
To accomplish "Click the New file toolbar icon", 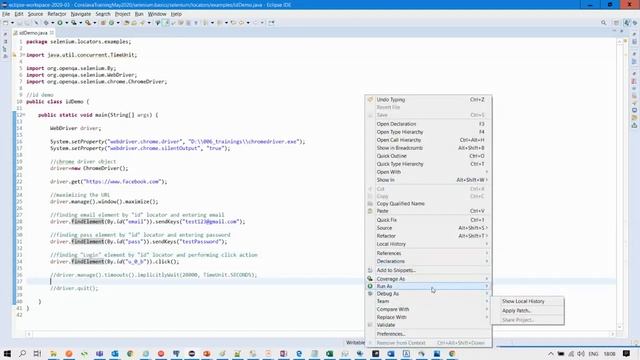I will click(5, 23).
